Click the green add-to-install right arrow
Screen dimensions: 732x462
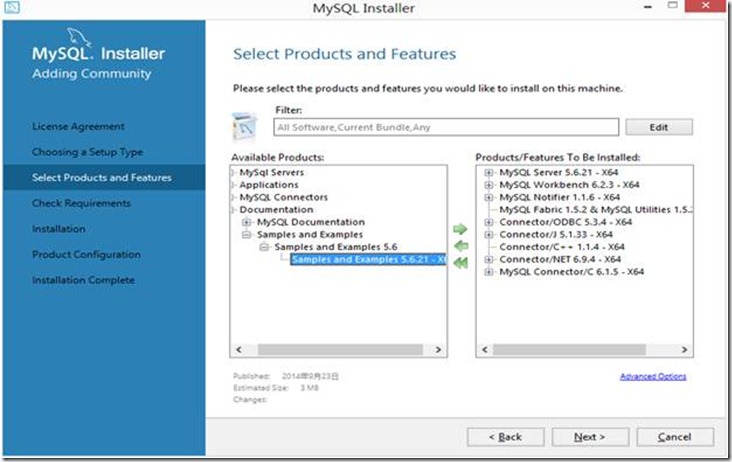click(x=460, y=229)
